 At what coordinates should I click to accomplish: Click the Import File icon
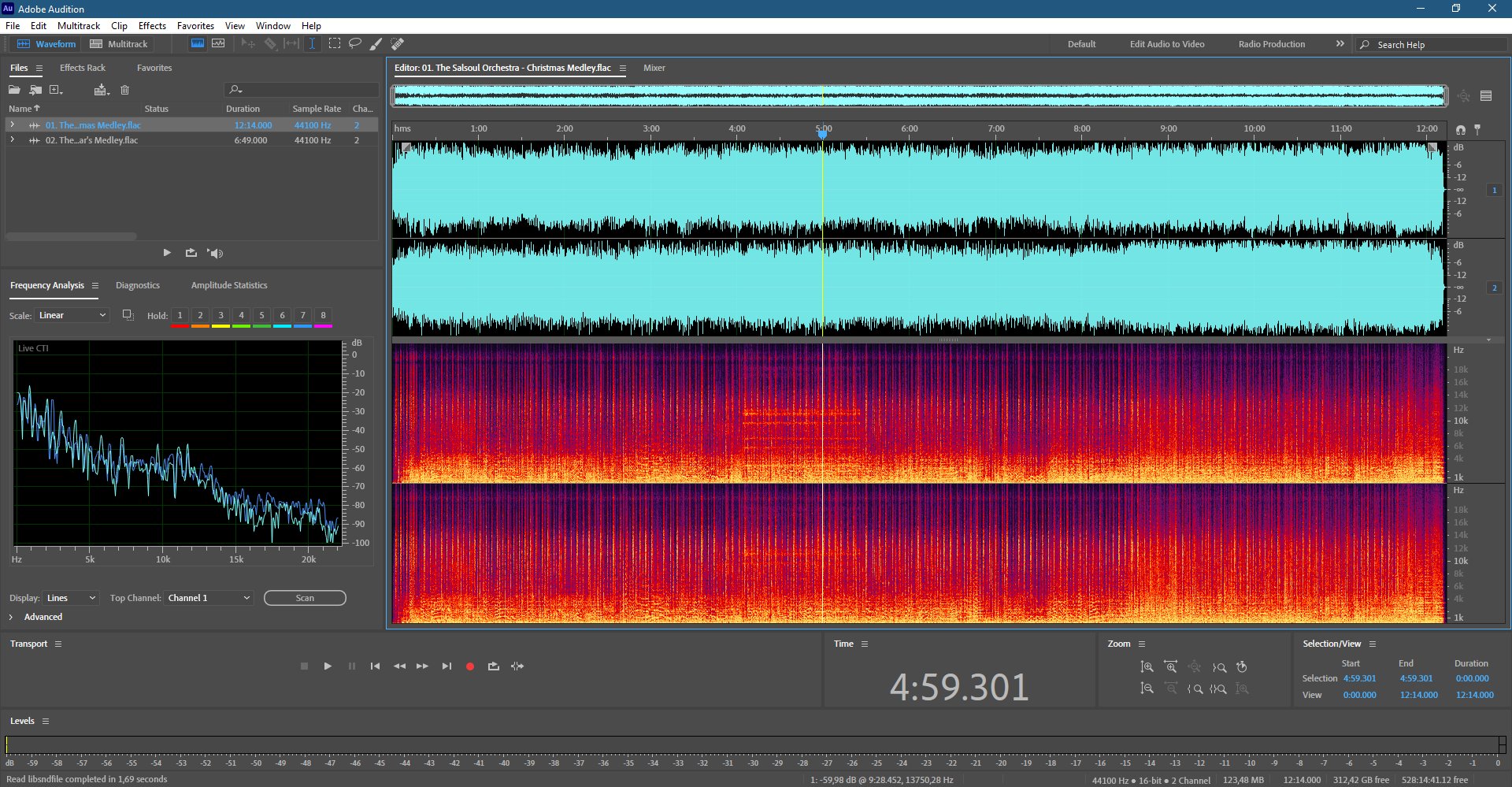(35, 90)
